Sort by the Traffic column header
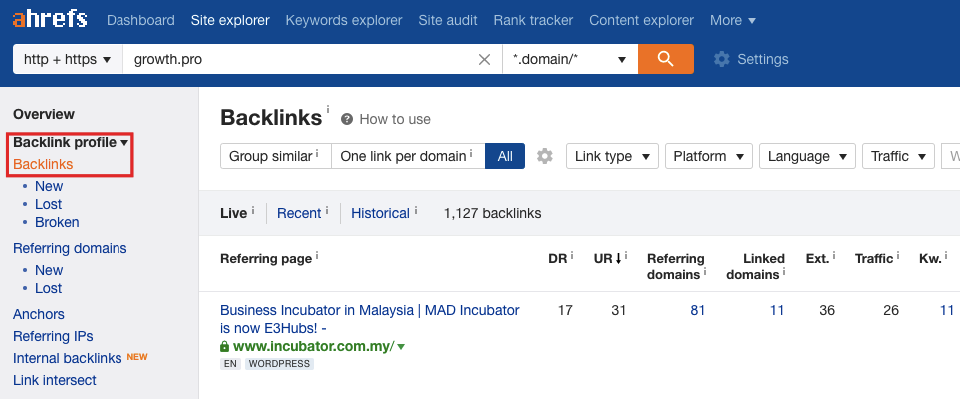 coord(874,259)
